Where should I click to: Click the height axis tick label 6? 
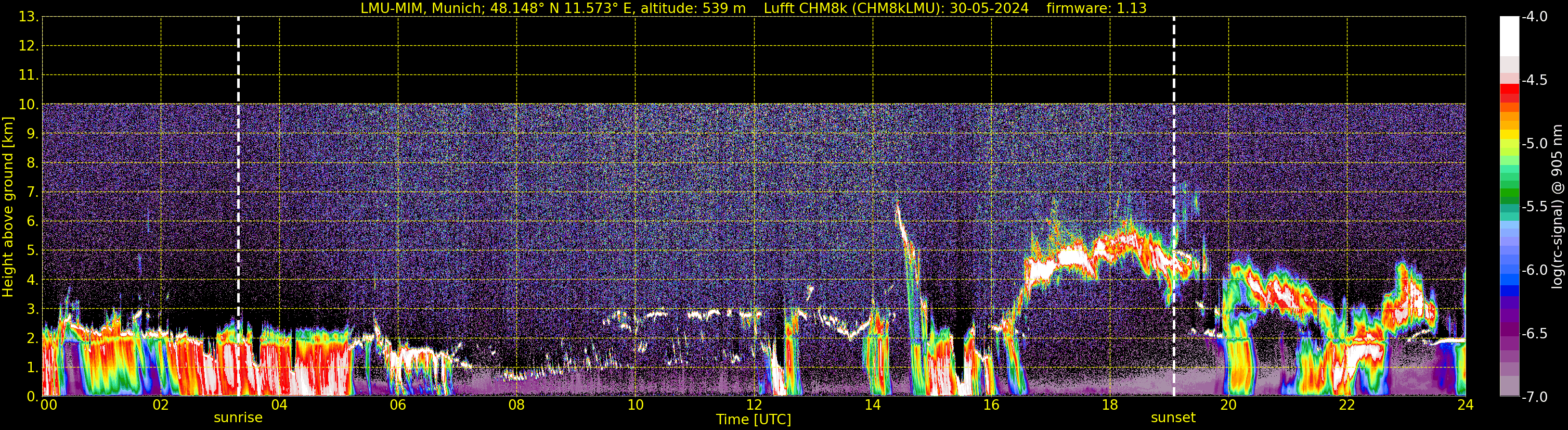32,221
